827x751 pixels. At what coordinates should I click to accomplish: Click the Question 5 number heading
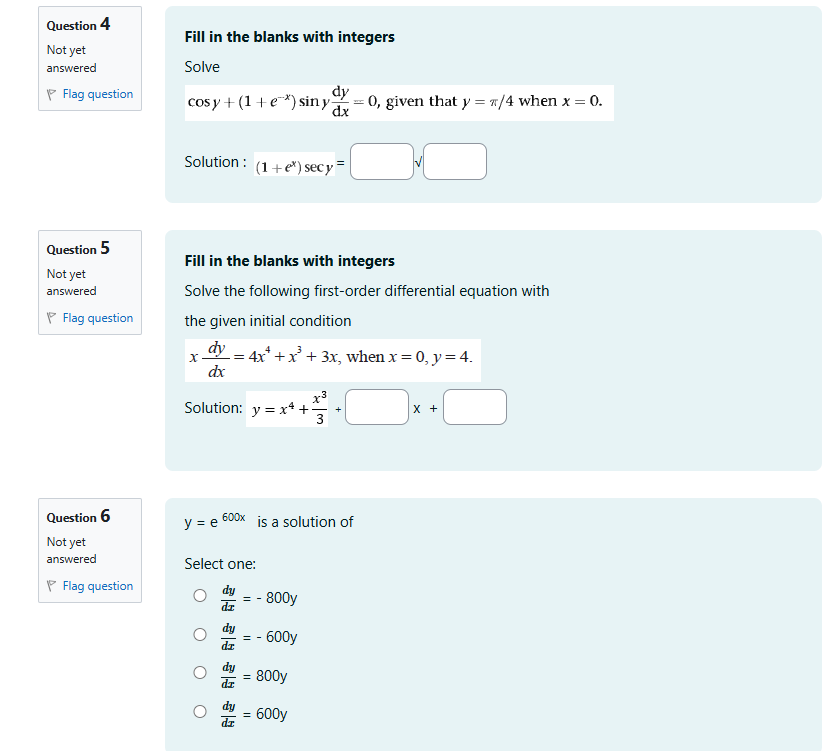pyautogui.click(x=77, y=248)
